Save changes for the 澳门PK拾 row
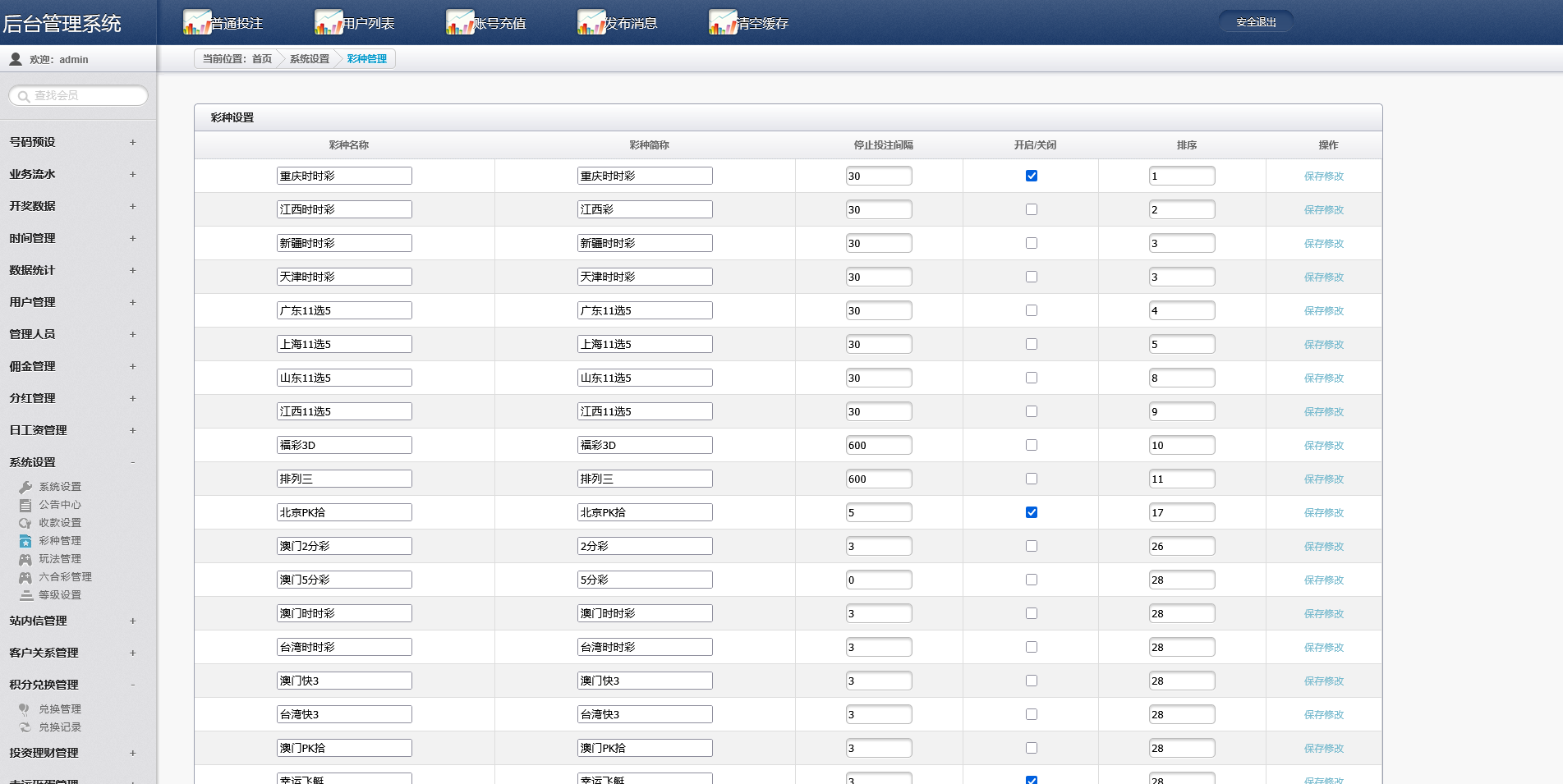 click(1324, 748)
